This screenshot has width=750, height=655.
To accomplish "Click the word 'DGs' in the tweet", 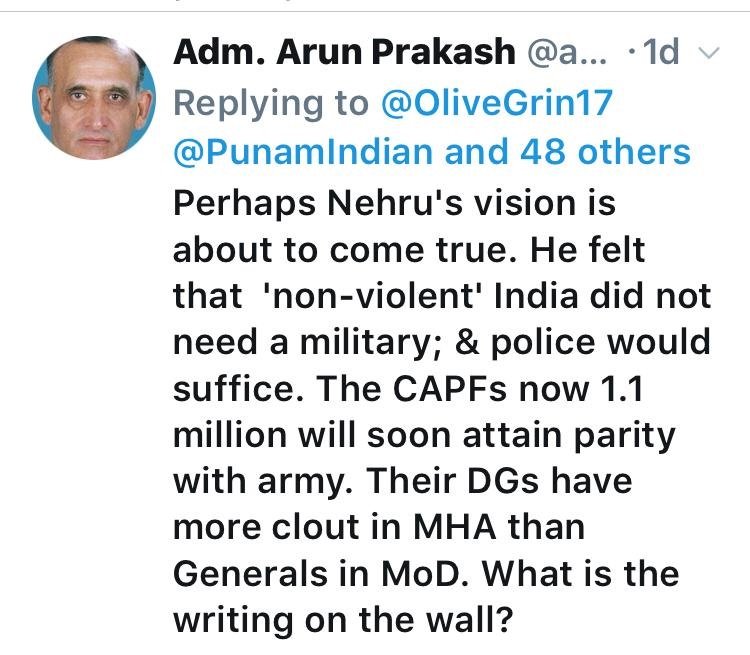I will tap(503, 481).
